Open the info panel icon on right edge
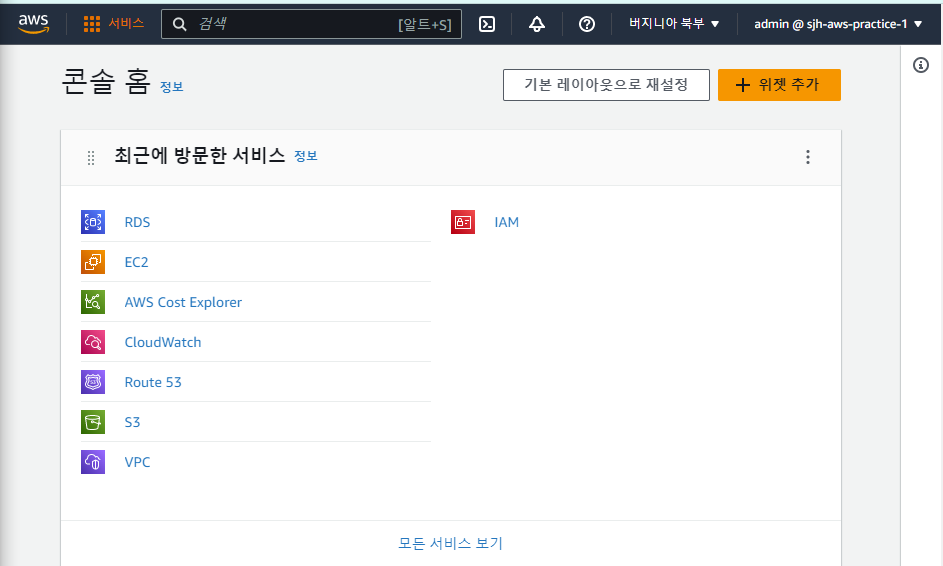The image size is (943, 566). click(x=920, y=65)
